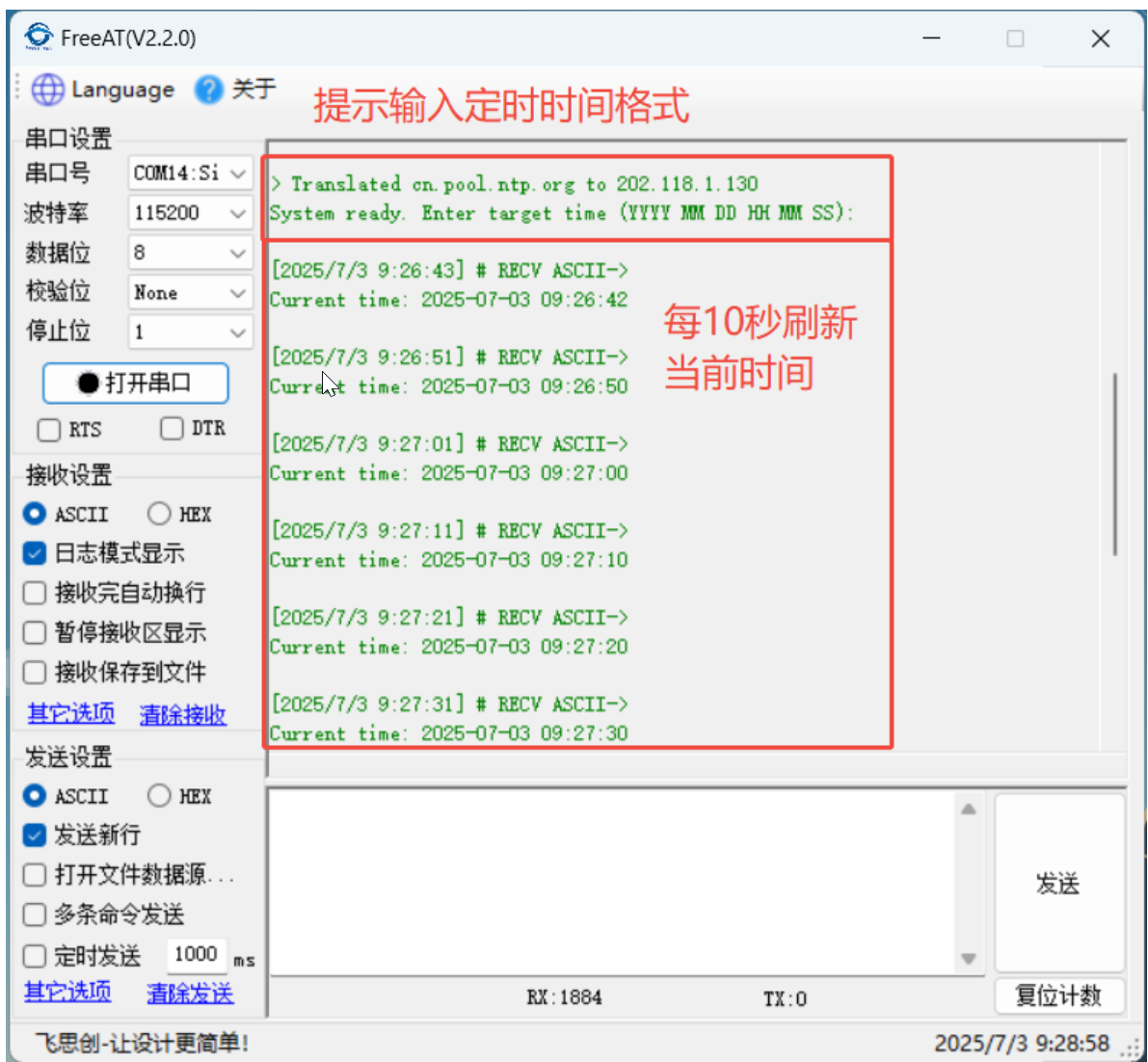1148x1062 pixels.
Task: Enable 定时发送 checkbox
Action: pos(35,956)
